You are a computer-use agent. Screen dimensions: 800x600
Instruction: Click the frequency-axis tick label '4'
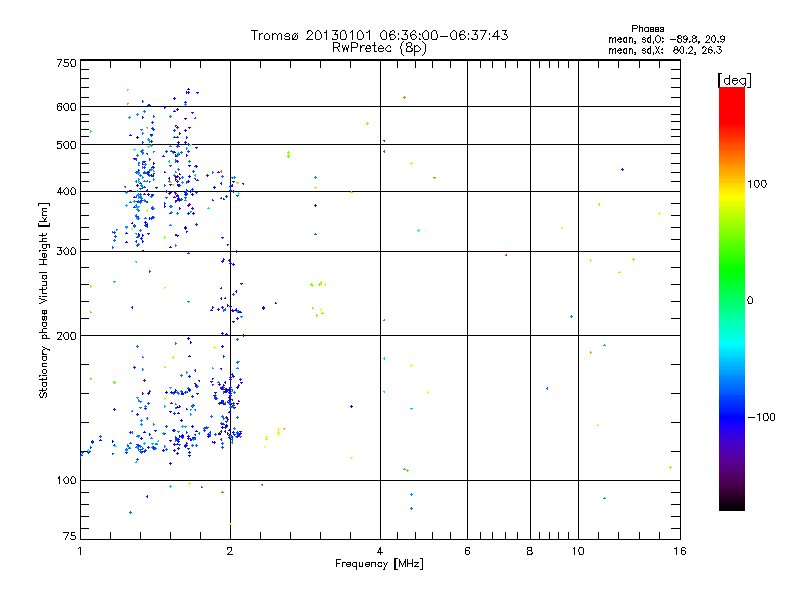[x=380, y=551]
